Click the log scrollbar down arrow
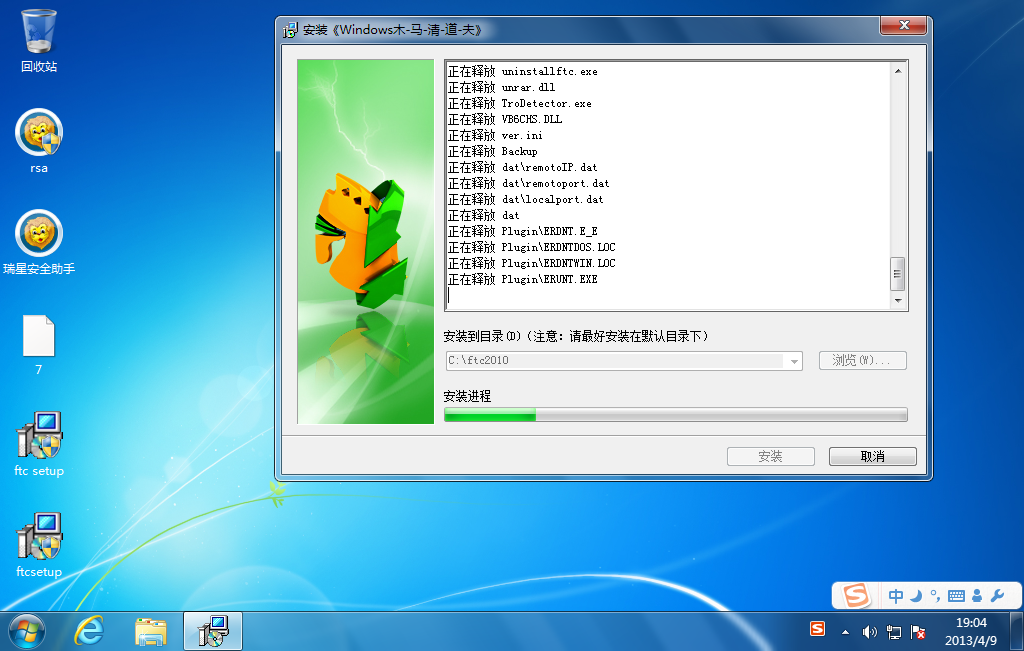The width and height of the screenshot is (1024, 651). coord(898,300)
